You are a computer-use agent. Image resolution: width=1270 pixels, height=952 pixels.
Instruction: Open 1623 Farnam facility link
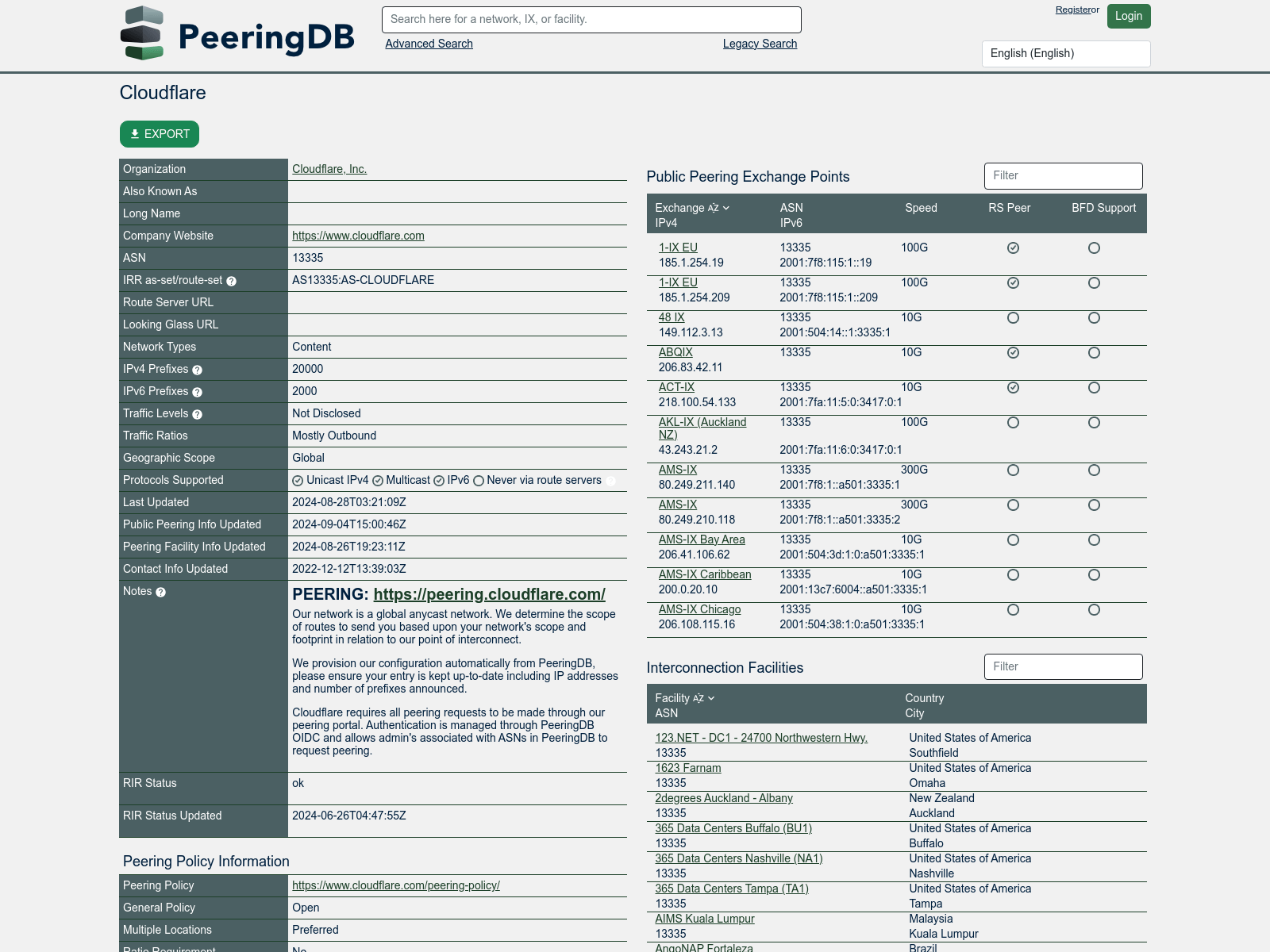(688, 768)
